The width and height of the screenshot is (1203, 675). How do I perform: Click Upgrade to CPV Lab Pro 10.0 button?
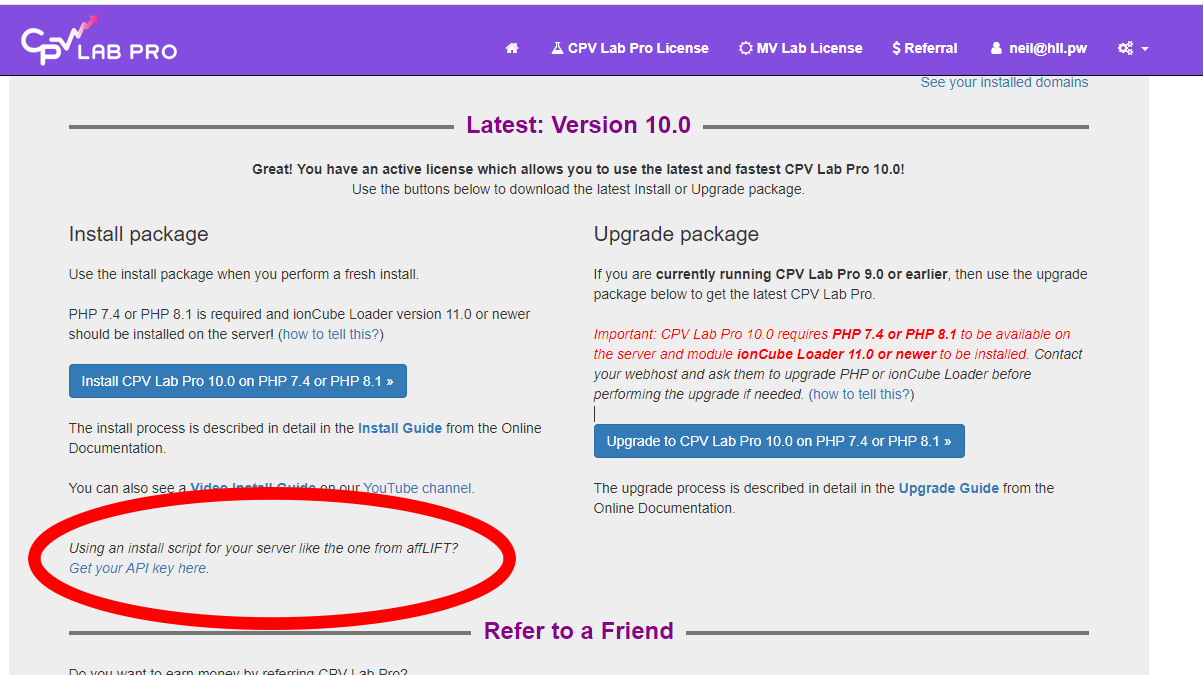click(x=779, y=441)
